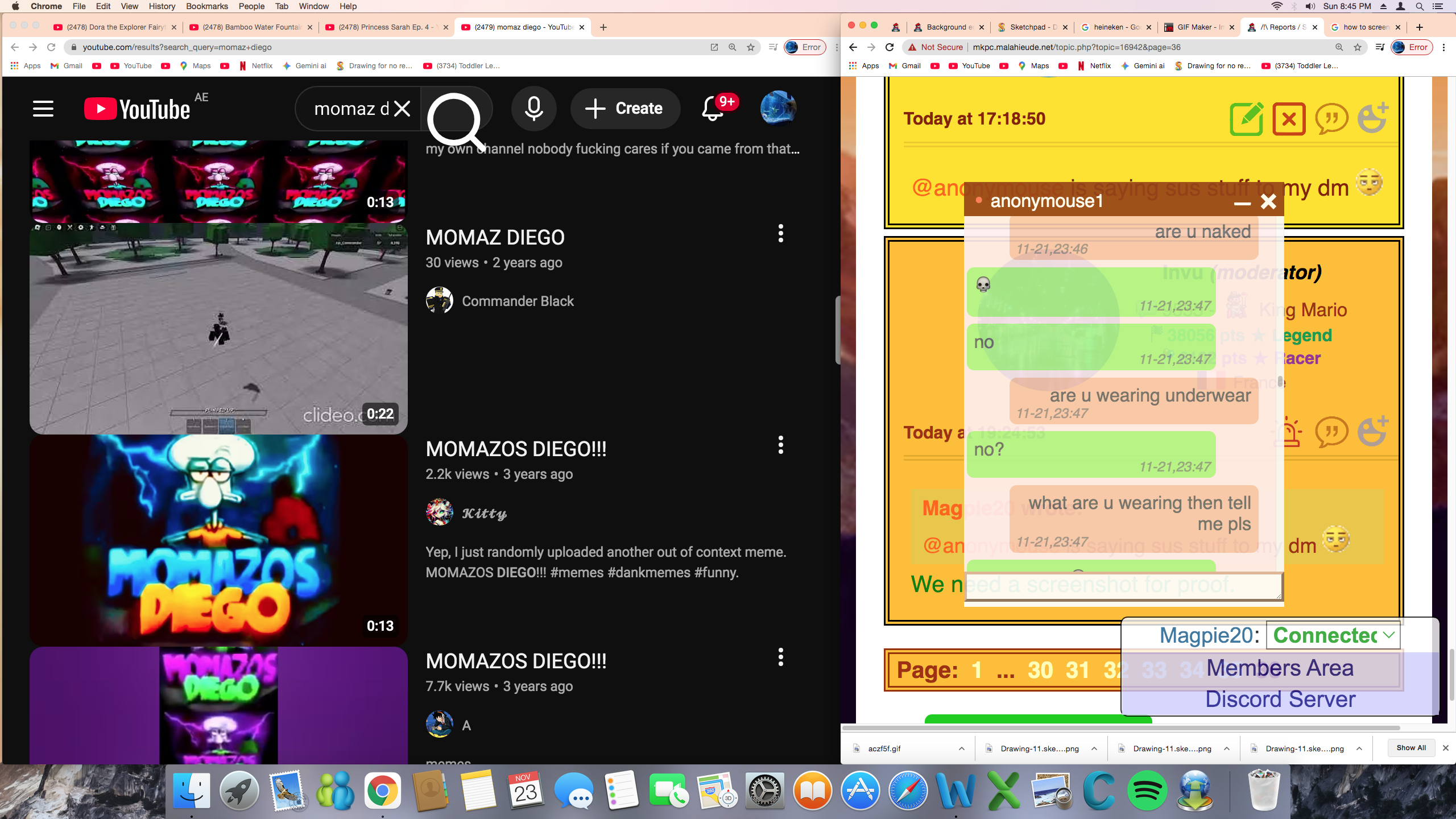
Task: Minimize the anonymouse1 chat popup
Action: 1242,203
